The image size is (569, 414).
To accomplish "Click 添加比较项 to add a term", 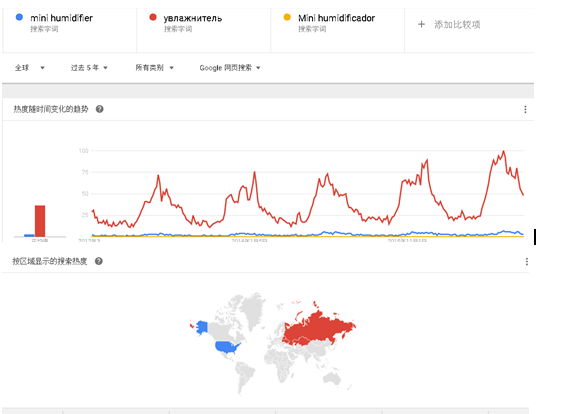I will pyautogui.click(x=457, y=24).
